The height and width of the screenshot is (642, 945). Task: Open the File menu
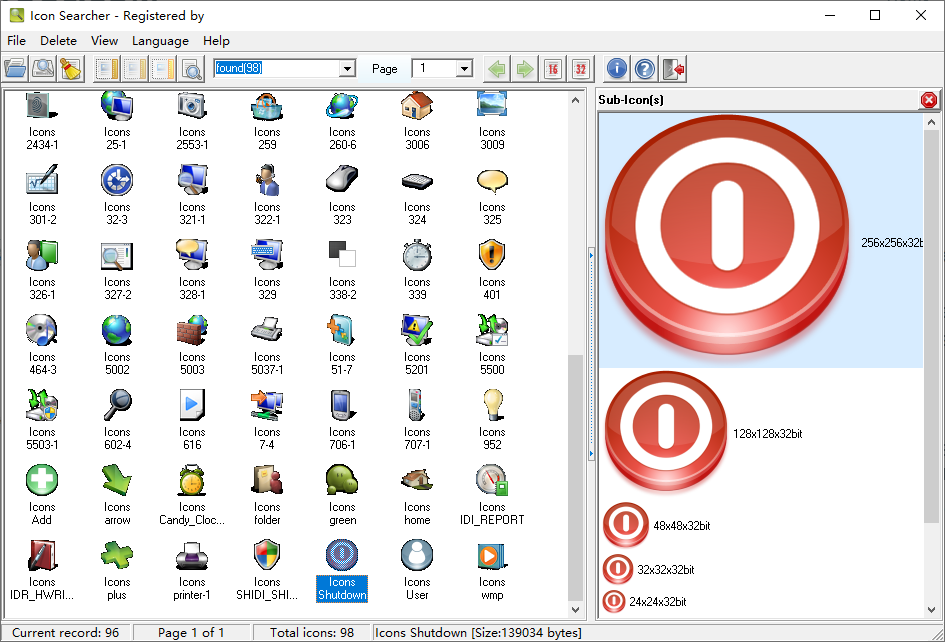click(x=16, y=40)
